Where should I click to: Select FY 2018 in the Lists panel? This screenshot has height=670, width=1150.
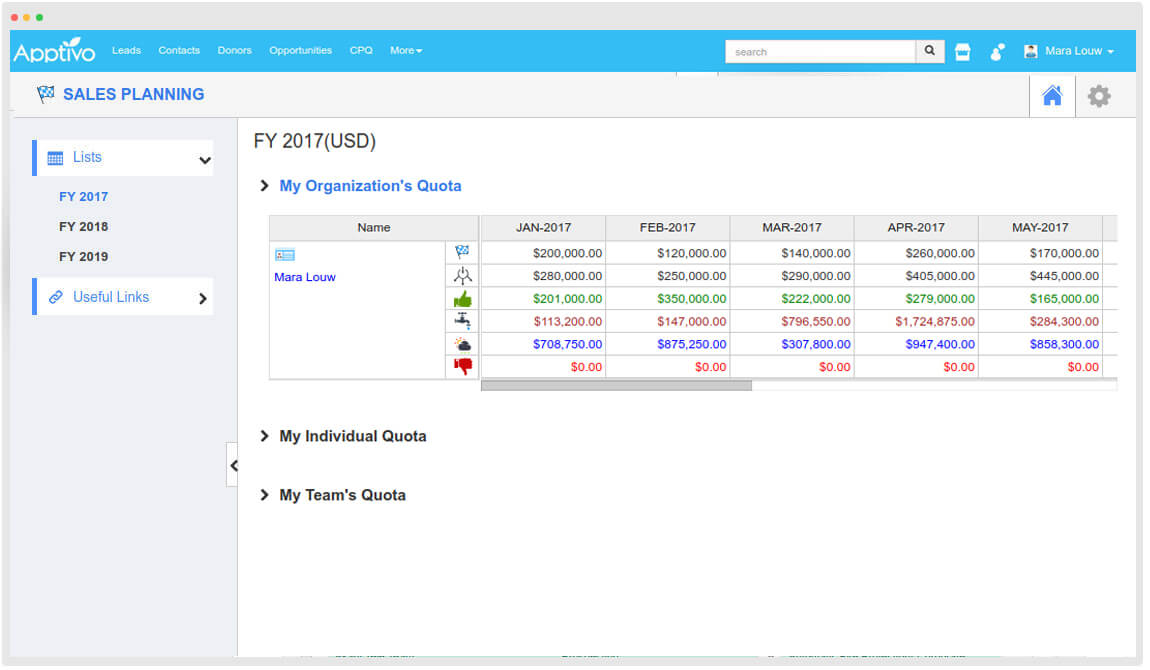click(83, 226)
